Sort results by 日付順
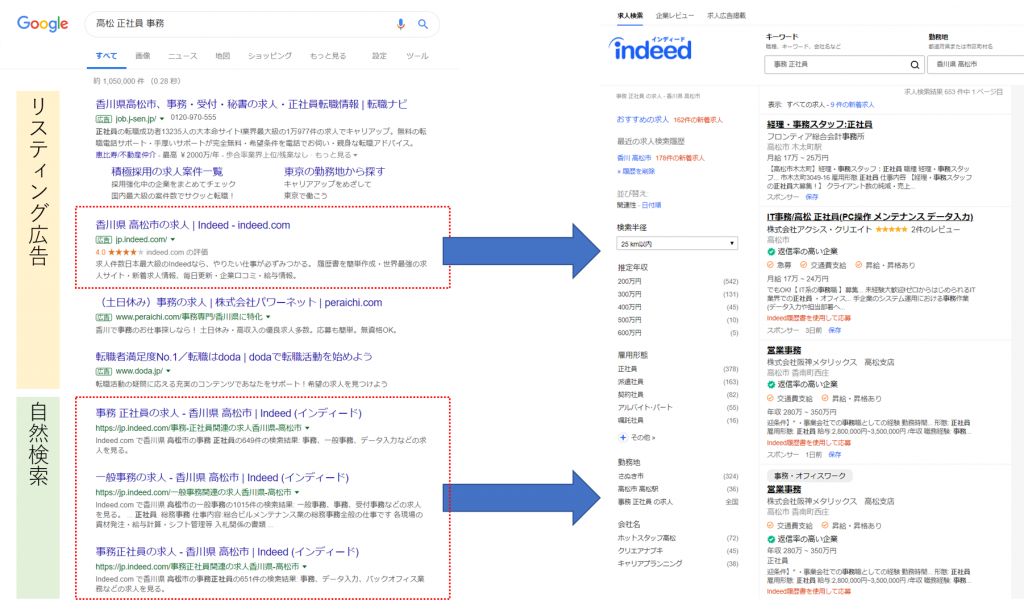Viewport: 1024px width, 609px height. coord(651,205)
